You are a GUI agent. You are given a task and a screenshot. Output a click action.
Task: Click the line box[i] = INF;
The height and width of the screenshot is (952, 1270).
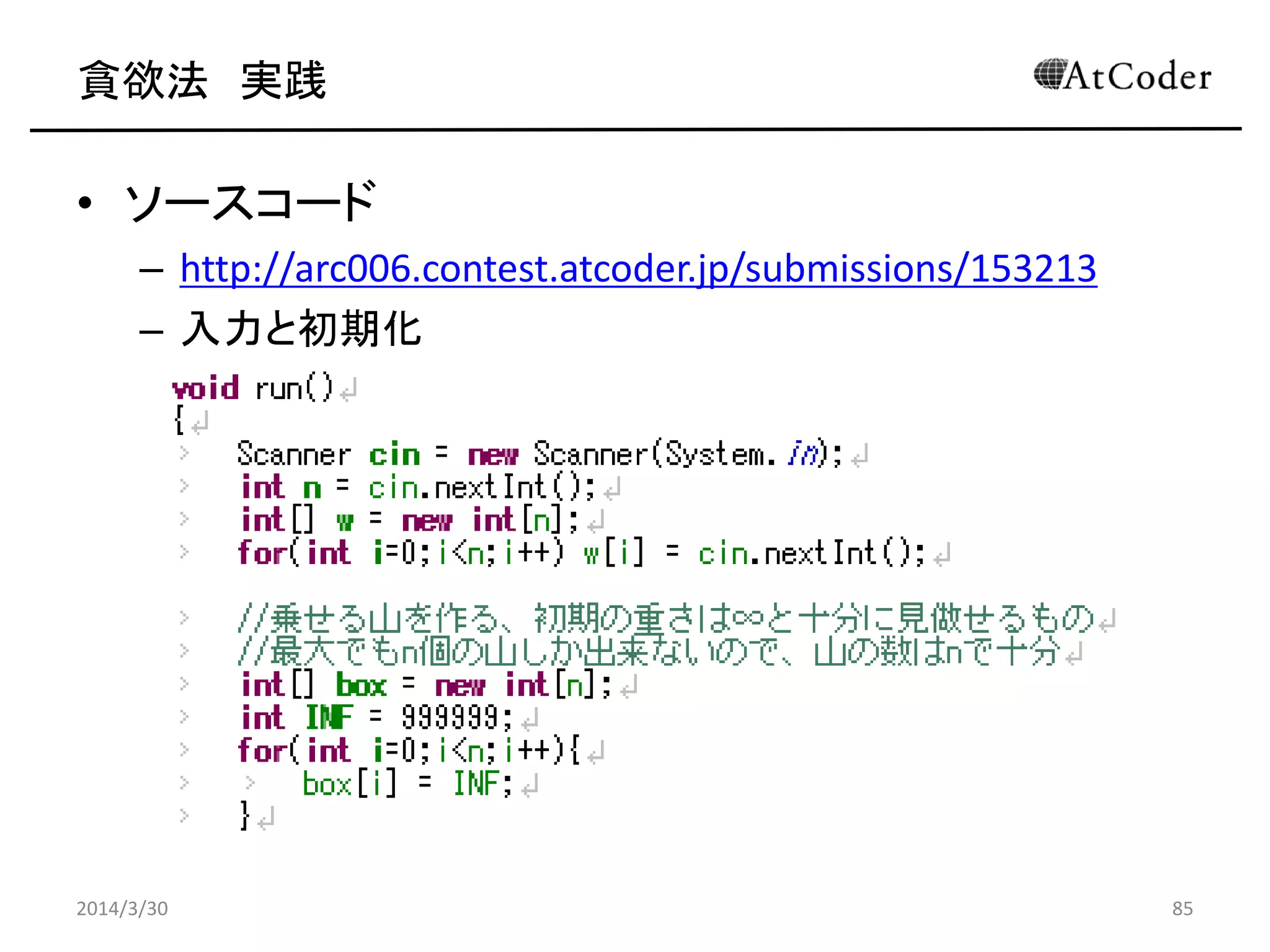click(407, 783)
